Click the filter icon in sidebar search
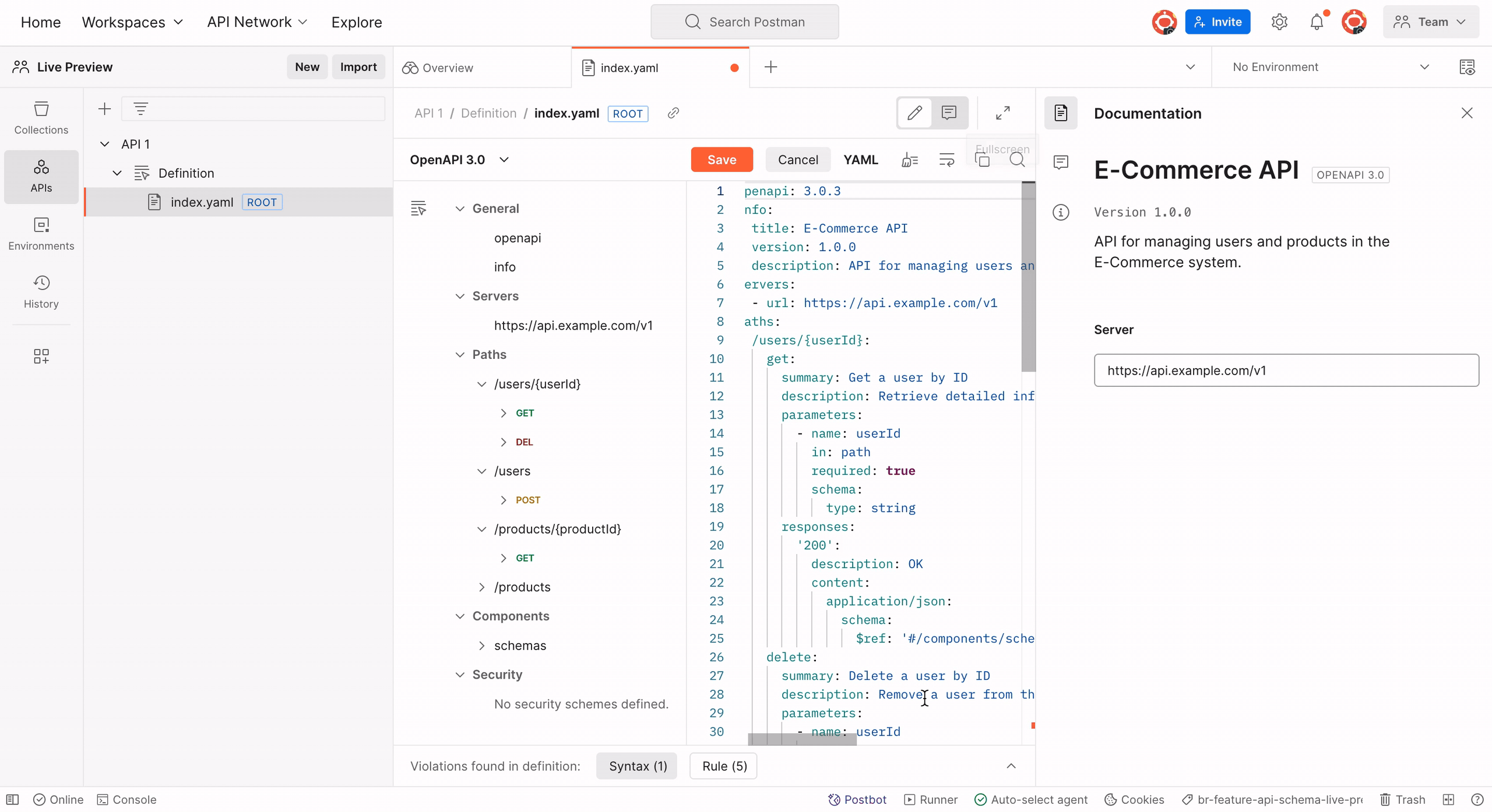Image resolution: width=1492 pixels, height=812 pixels. [140, 108]
